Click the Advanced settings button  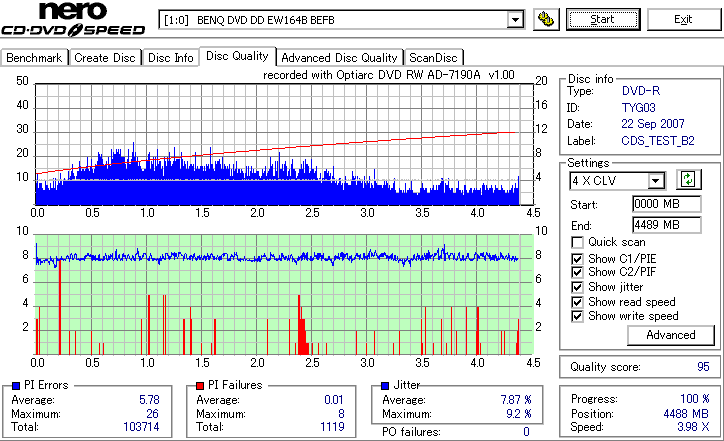(670, 335)
